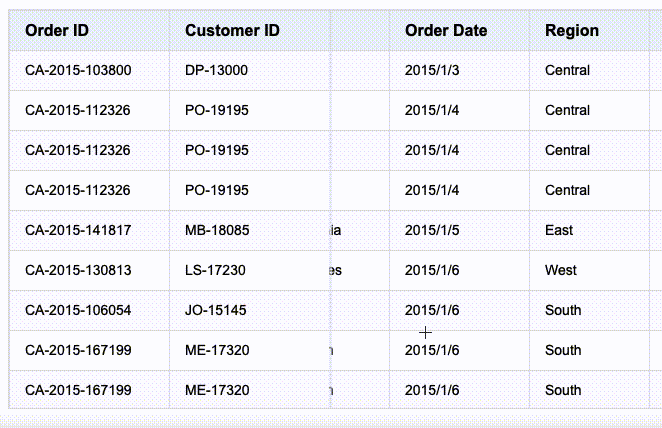This screenshot has width=662, height=428.
Task: Click Central region in the DP-13000 row
Action: tap(567, 70)
